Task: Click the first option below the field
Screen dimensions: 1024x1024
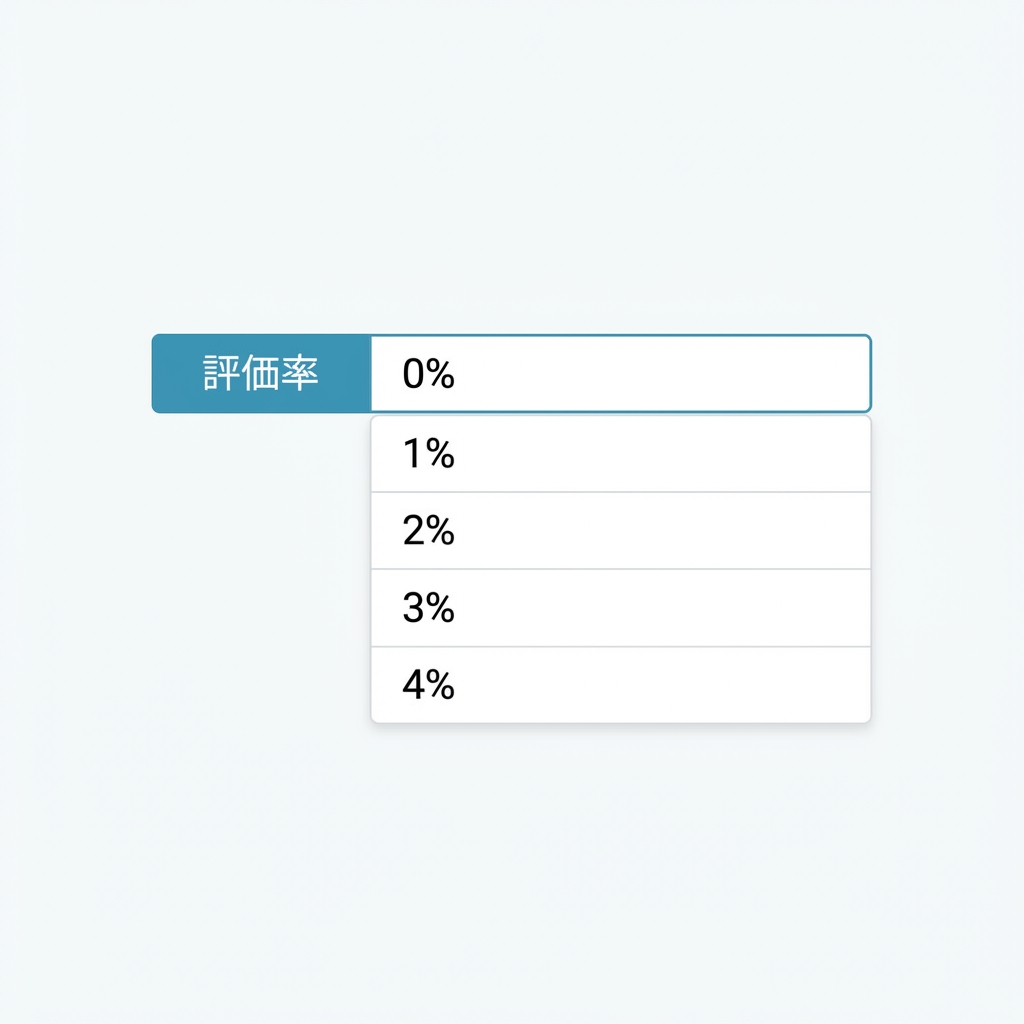Action: click(620, 453)
